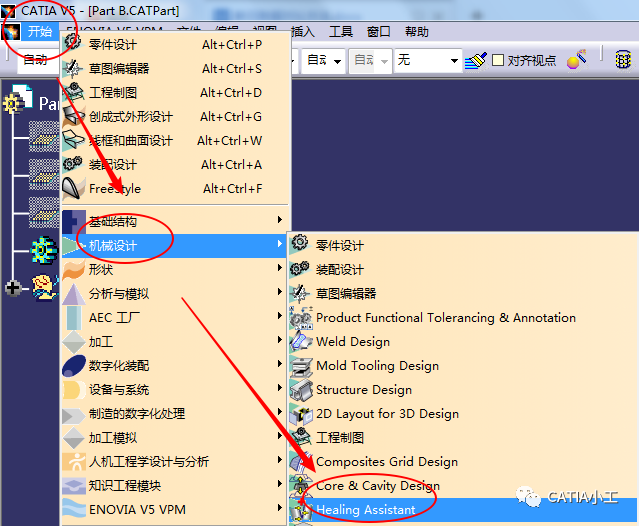
Task: Open Product Functional Tolerancing & Annotation
Action: 463,317
